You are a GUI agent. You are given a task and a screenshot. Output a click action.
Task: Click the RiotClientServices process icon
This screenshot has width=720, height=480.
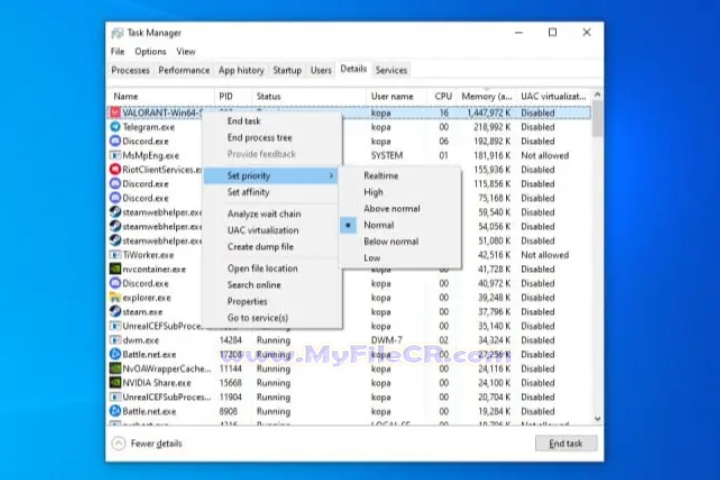pyautogui.click(x=115, y=169)
